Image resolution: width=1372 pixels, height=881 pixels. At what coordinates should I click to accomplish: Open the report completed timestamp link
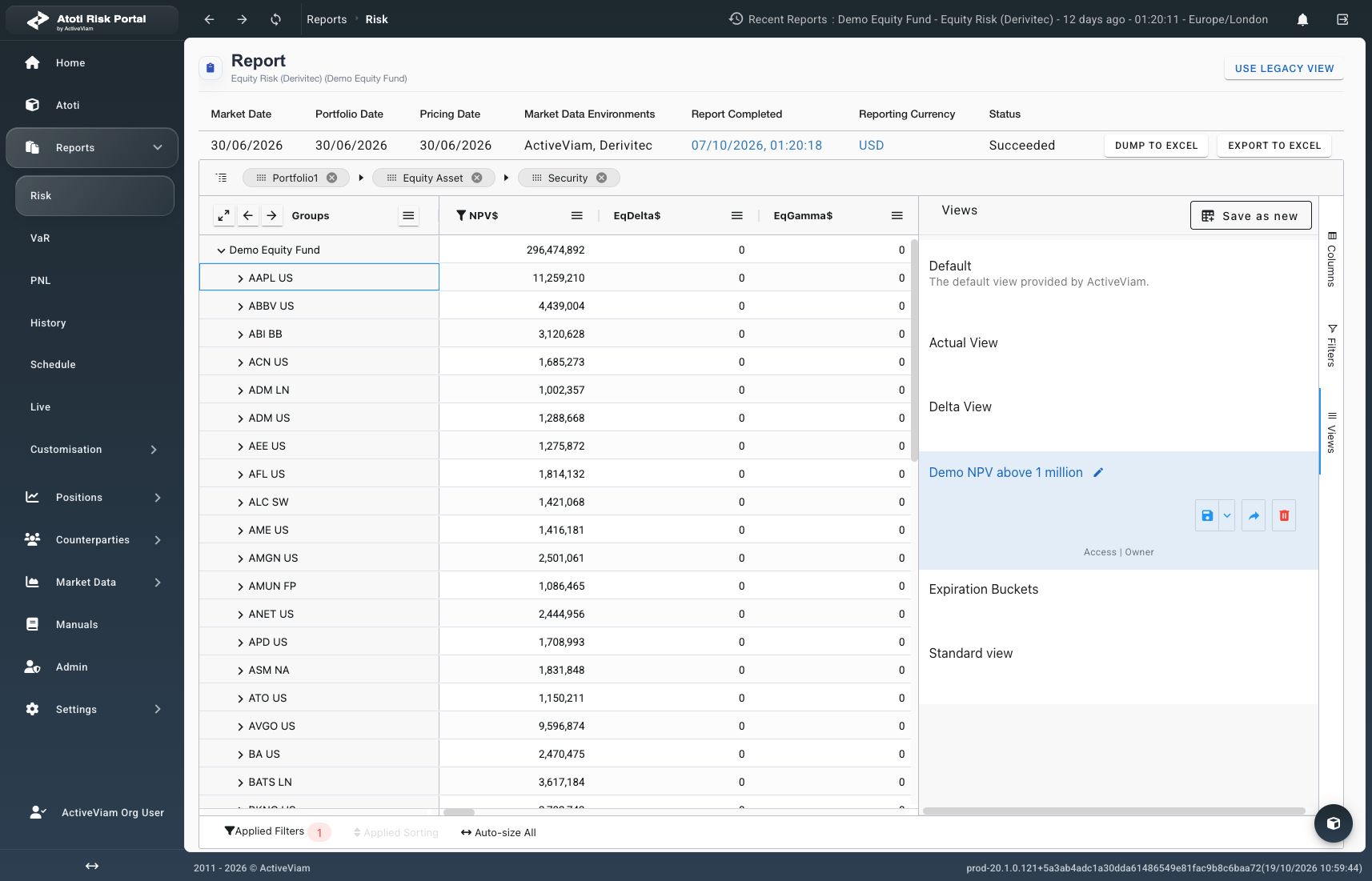point(756,145)
